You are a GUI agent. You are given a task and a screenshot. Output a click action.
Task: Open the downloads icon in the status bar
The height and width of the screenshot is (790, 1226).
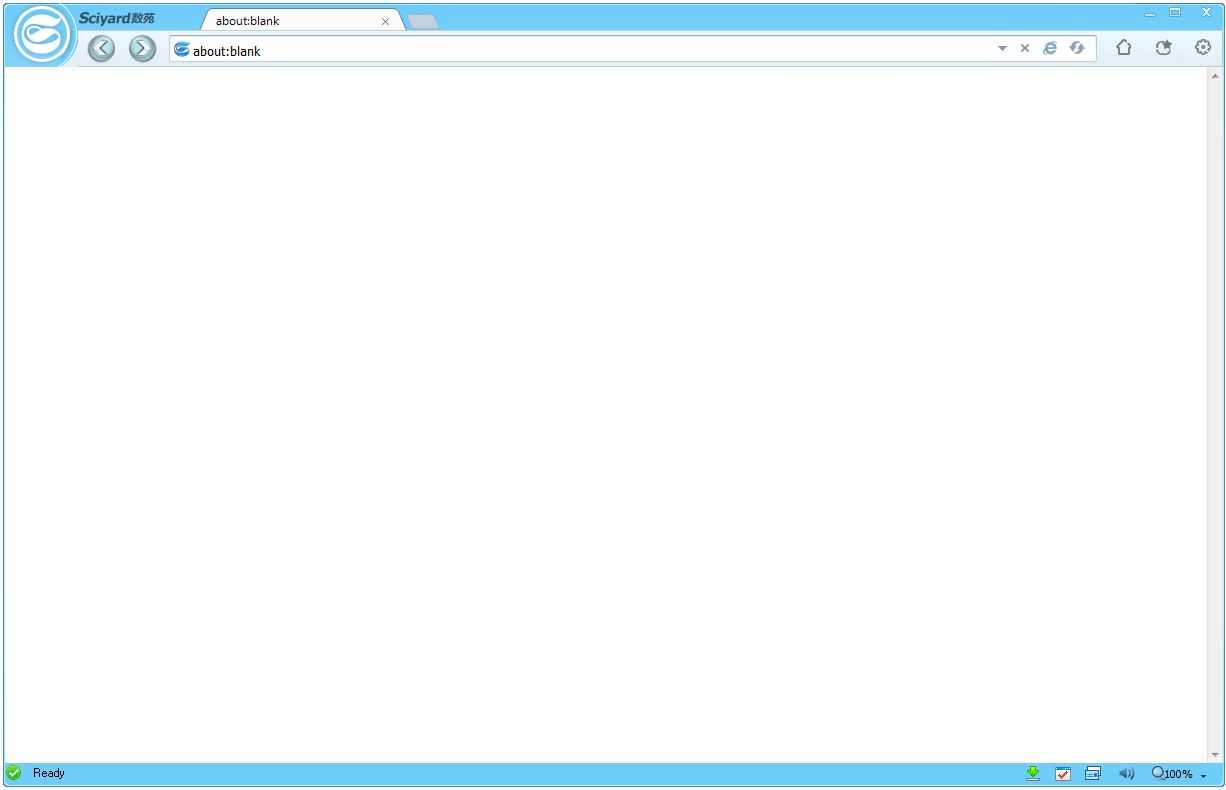tap(1033, 773)
